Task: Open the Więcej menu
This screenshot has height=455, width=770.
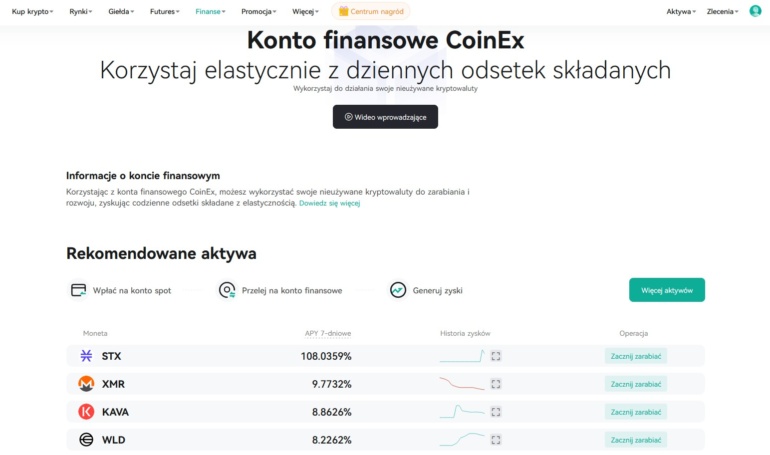Action: (305, 11)
